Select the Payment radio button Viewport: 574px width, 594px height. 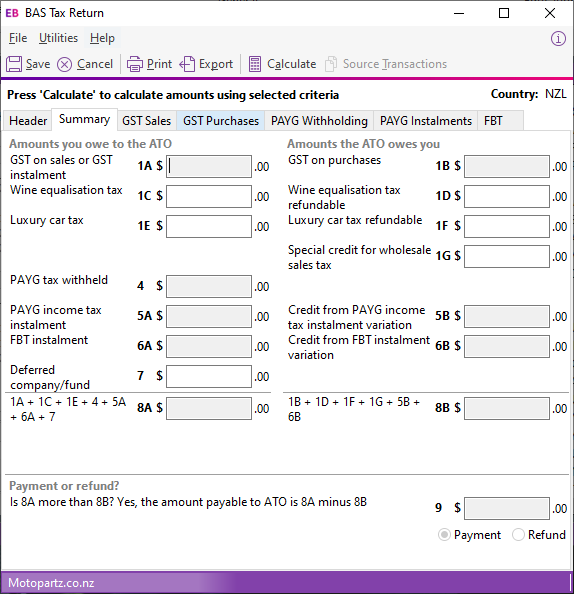tap(444, 535)
